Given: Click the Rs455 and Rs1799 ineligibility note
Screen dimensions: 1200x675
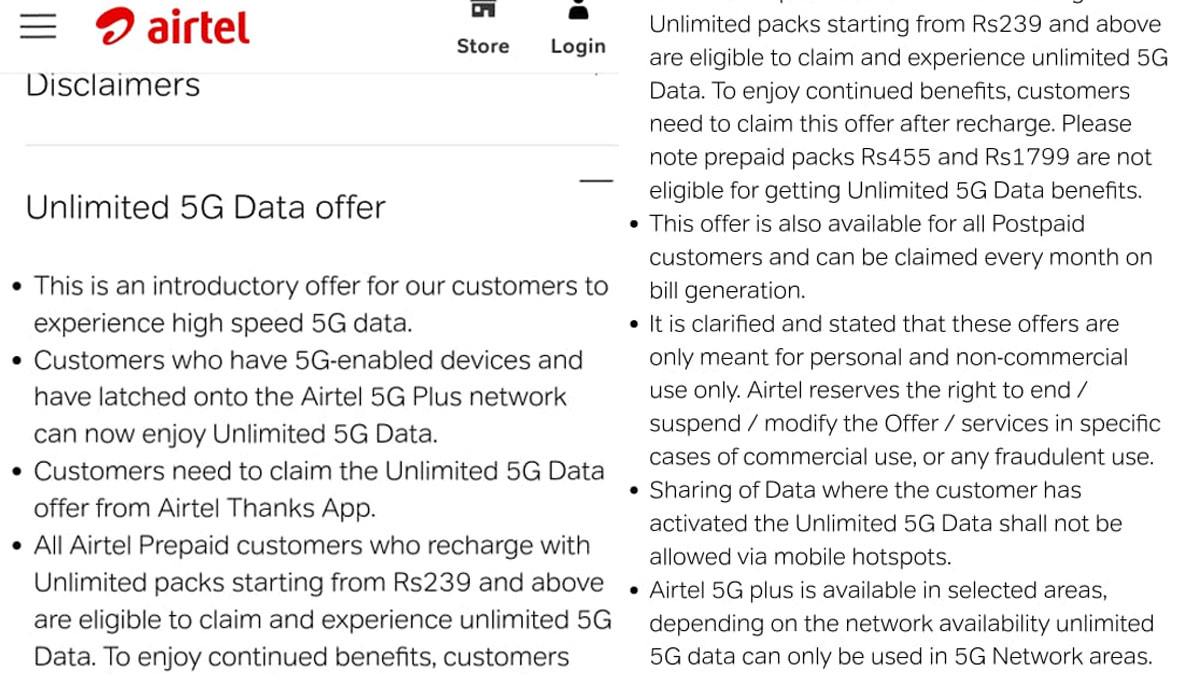Looking at the screenshot, I should pos(900,173).
